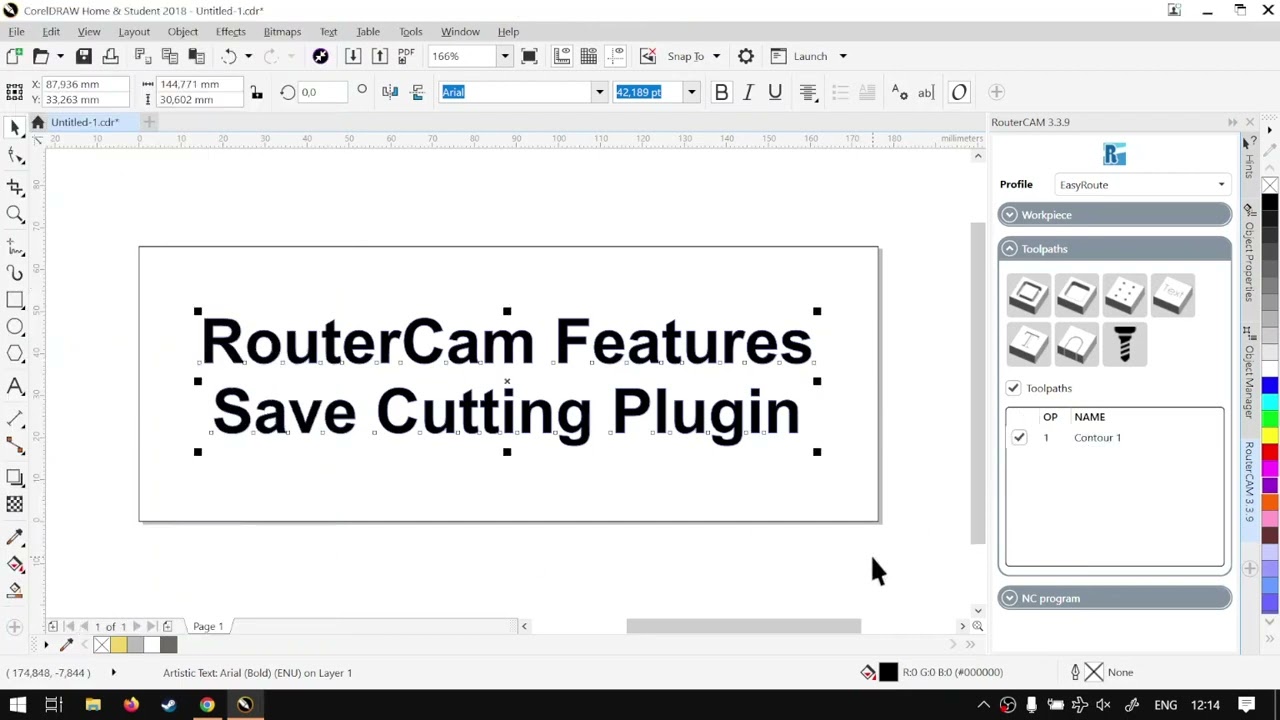
Task: Click the Print icon
Action: tap(110, 56)
